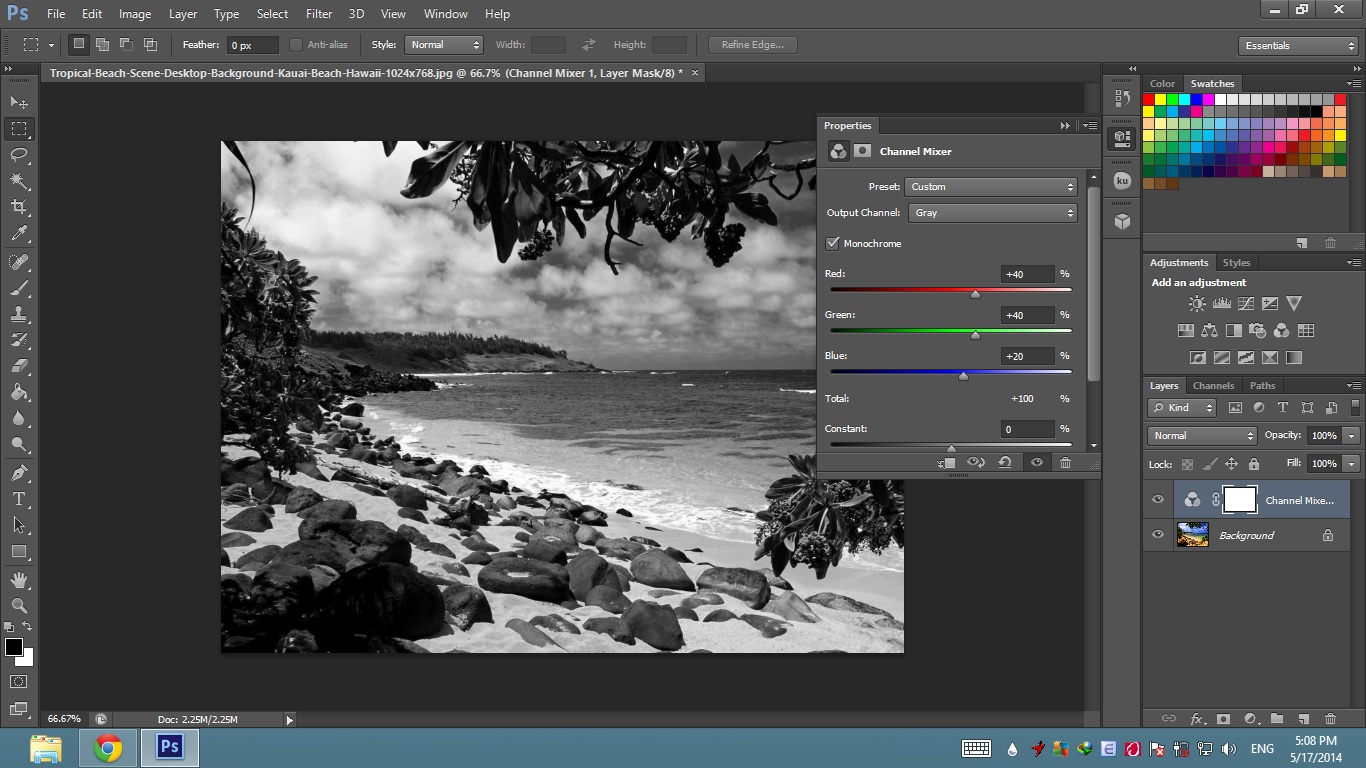
Task: Add a Vibrance adjustment
Action: pos(1294,303)
